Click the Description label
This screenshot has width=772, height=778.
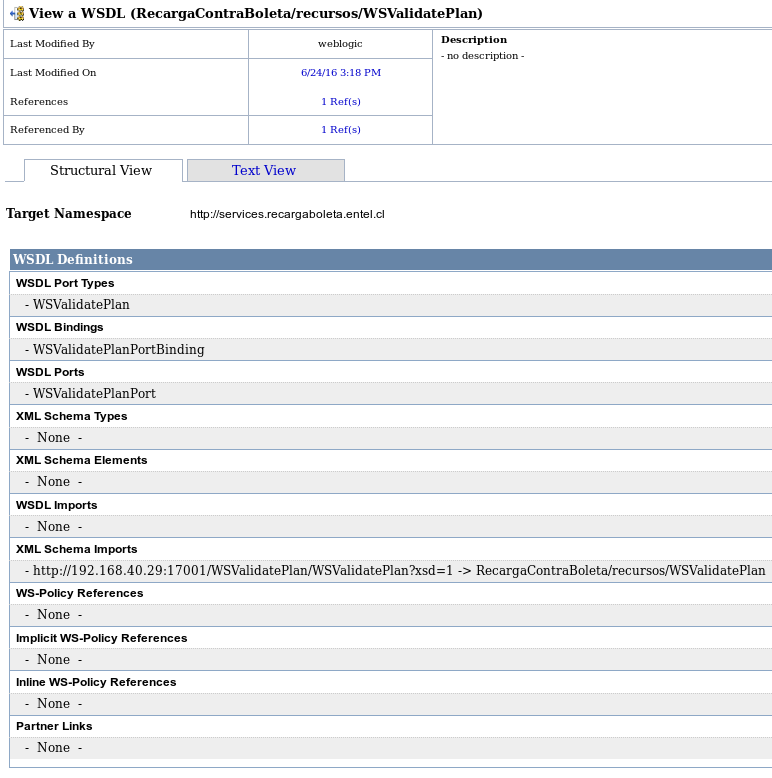tap(474, 40)
